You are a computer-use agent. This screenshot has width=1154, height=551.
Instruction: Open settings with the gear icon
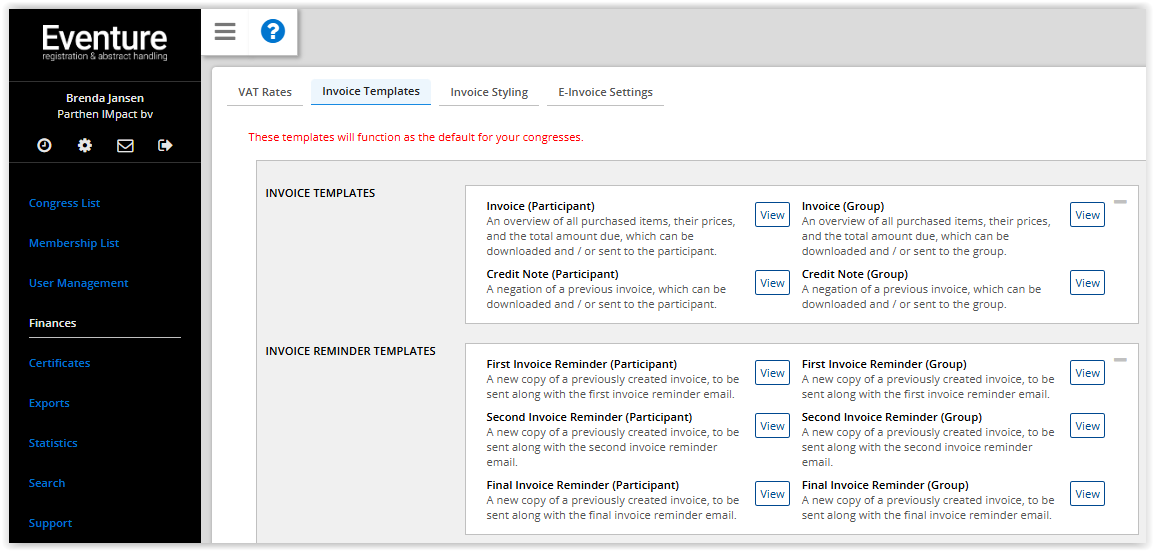tap(85, 145)
